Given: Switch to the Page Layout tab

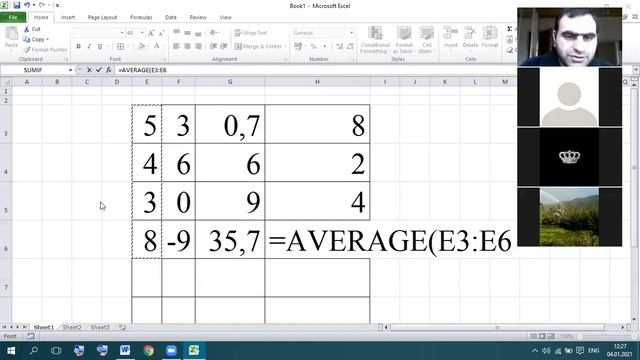Looking at the screenshot, I should coord(102,17).
